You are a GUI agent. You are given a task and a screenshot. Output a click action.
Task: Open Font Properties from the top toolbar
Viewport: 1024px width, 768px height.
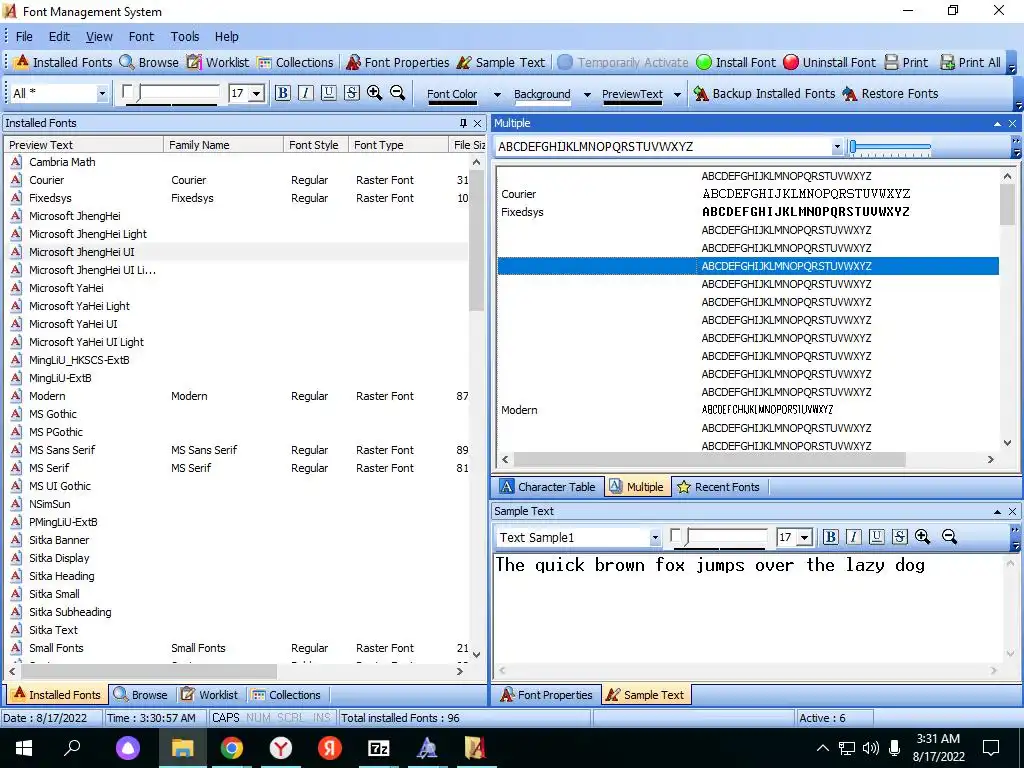(397, 62)
